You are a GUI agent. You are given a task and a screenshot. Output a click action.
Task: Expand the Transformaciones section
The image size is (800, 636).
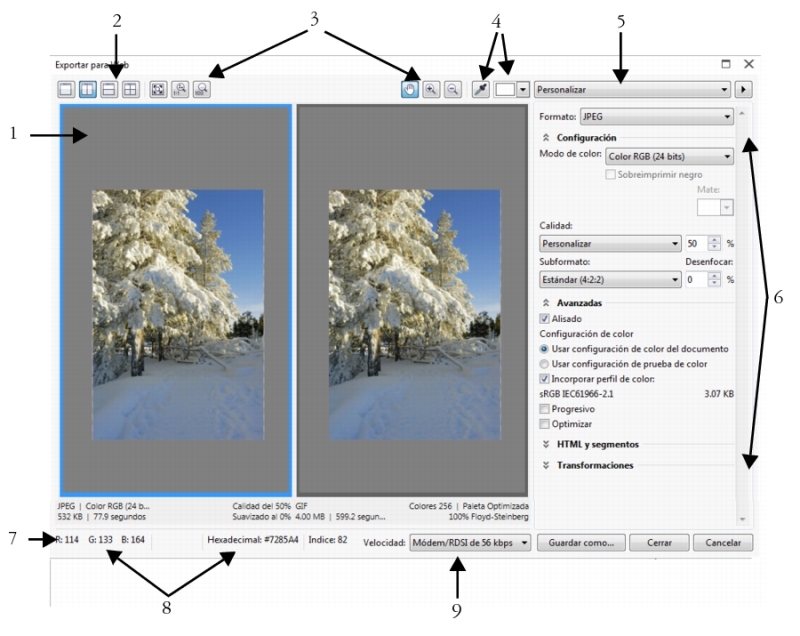point(594,465)
